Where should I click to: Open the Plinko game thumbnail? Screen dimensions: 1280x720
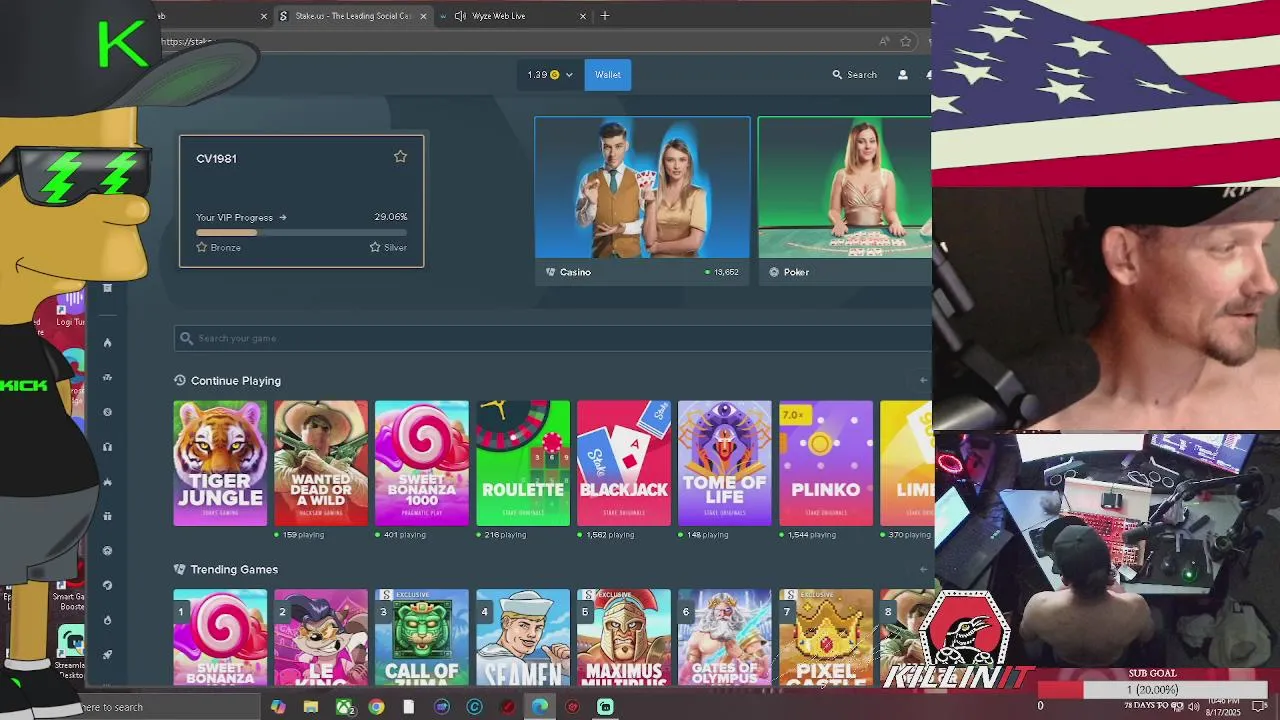(x=826, y=463)
